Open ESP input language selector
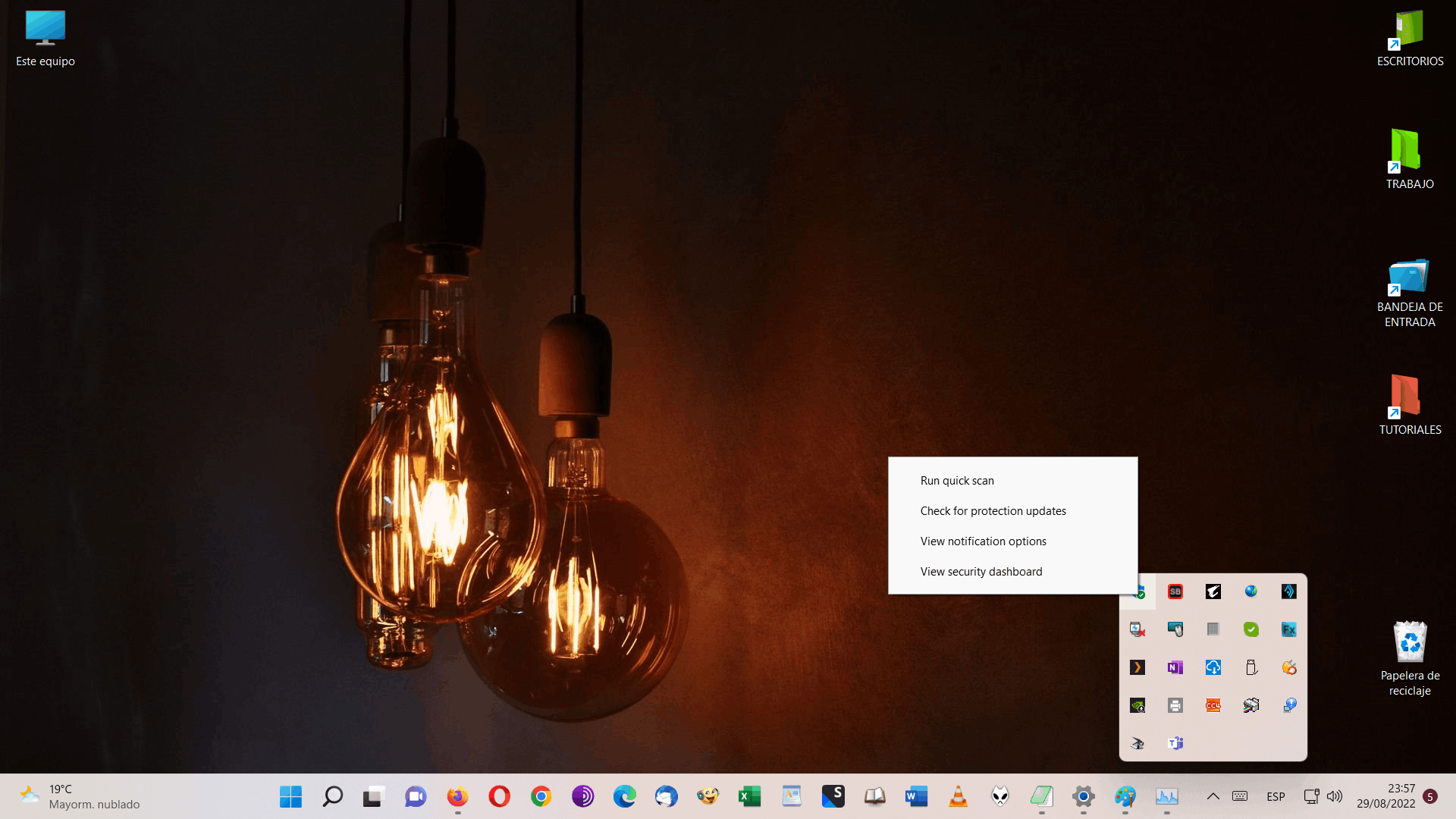 click(1276, 796)
